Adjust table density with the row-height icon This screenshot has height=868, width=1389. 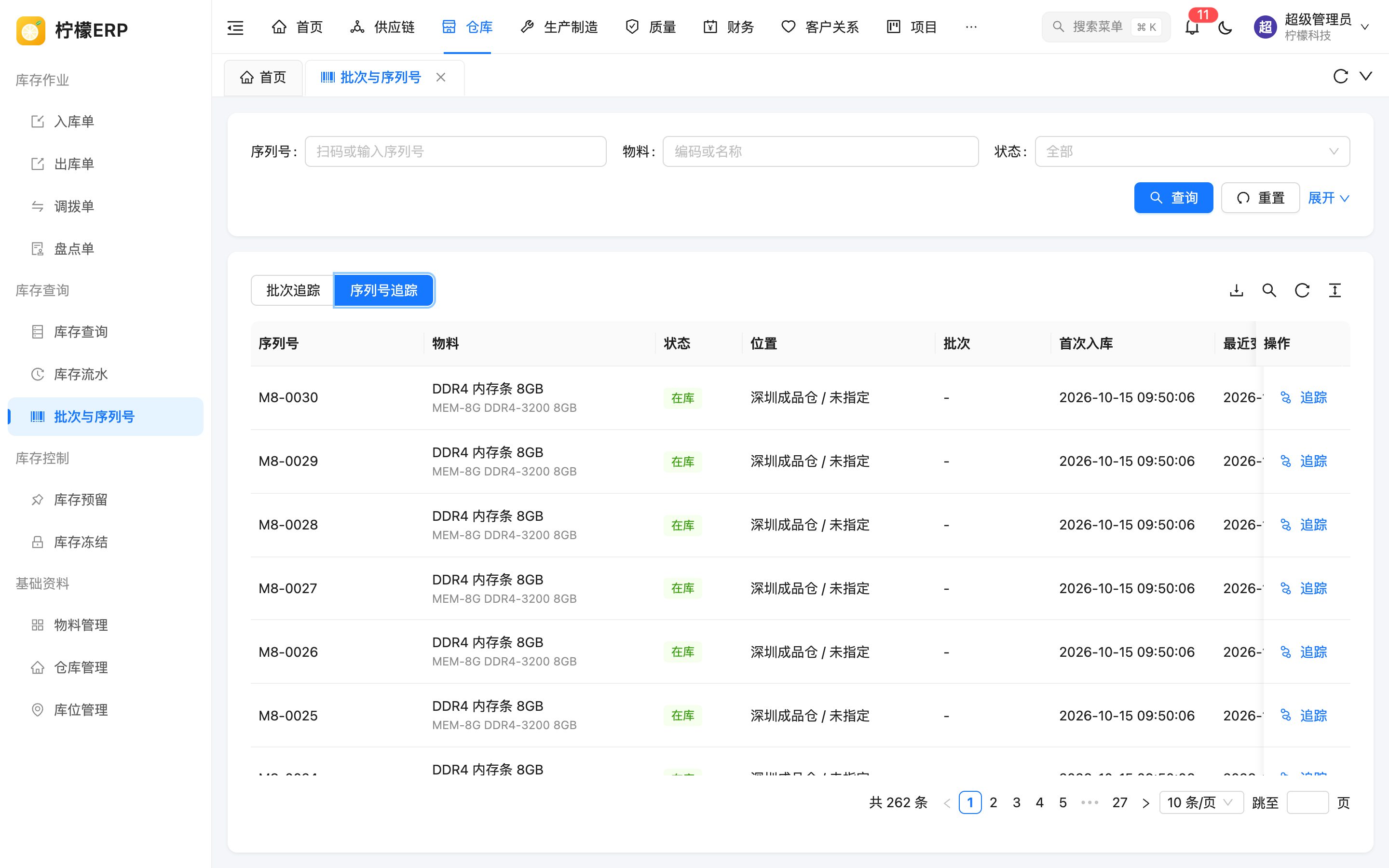[1335, 290]
